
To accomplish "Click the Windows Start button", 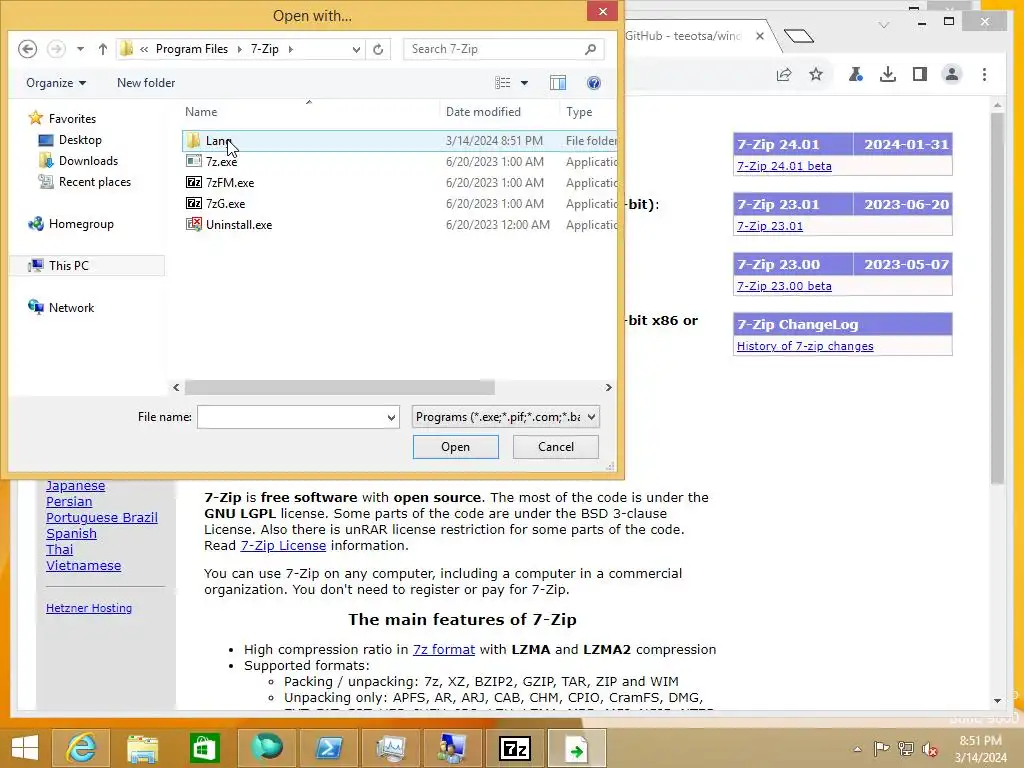I will (25, 748).
